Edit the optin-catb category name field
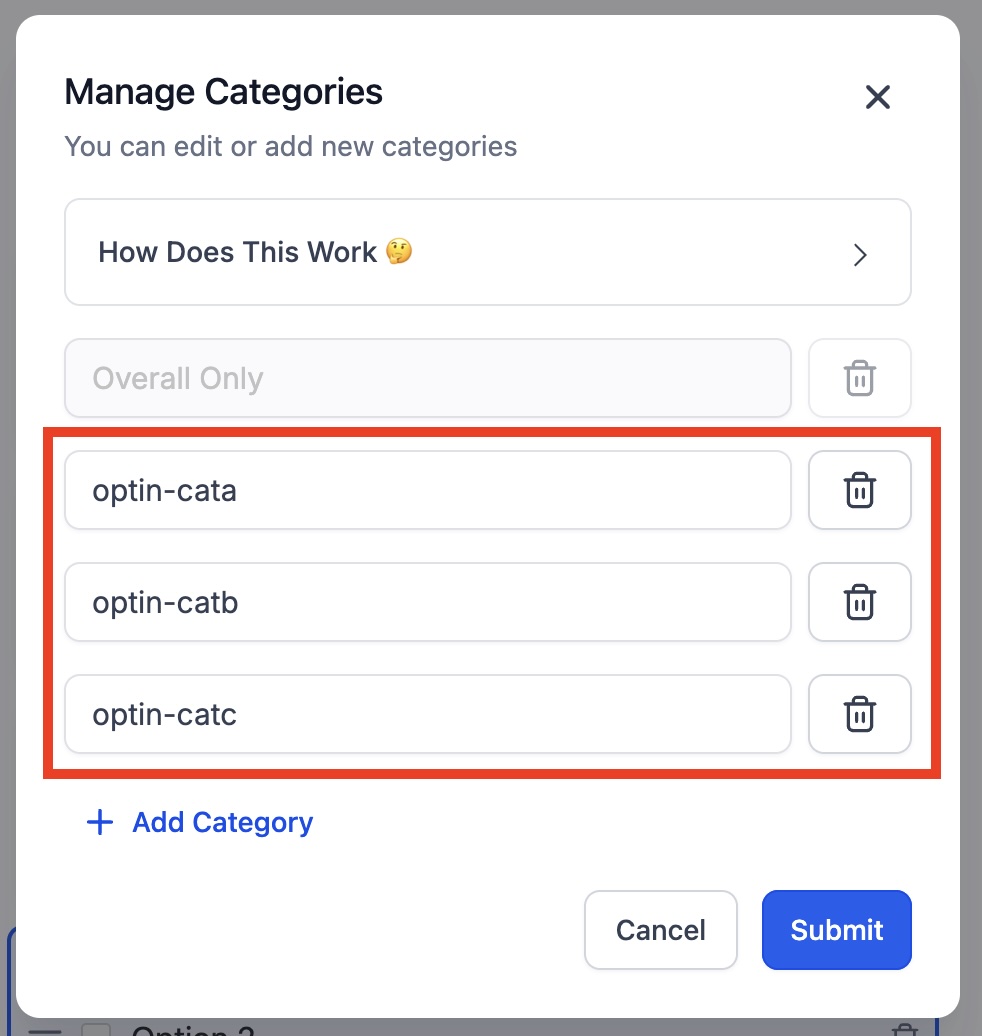The image size is (982, 1036). tap(427, 602)
